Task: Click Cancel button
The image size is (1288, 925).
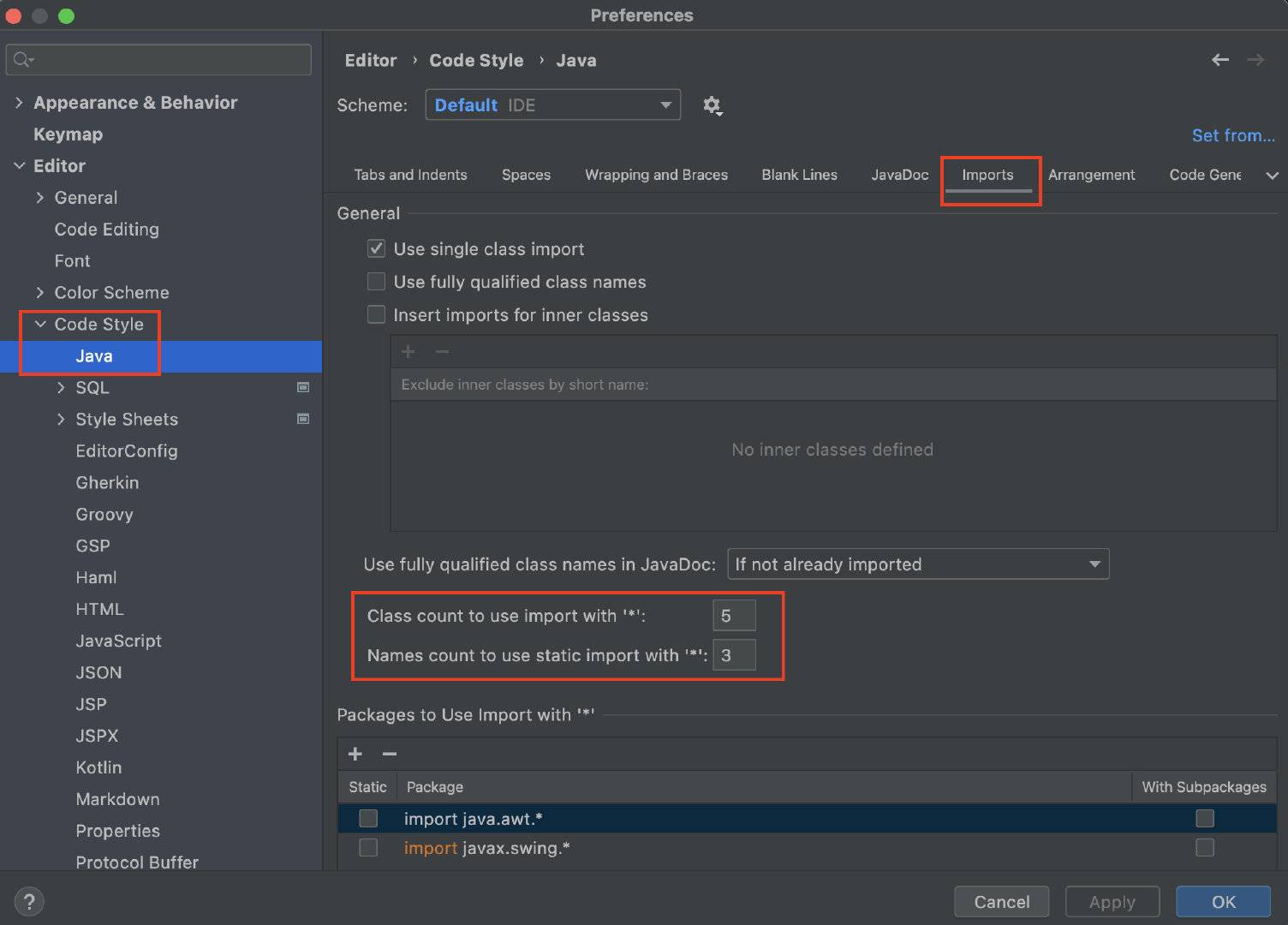Action: 1001,902
